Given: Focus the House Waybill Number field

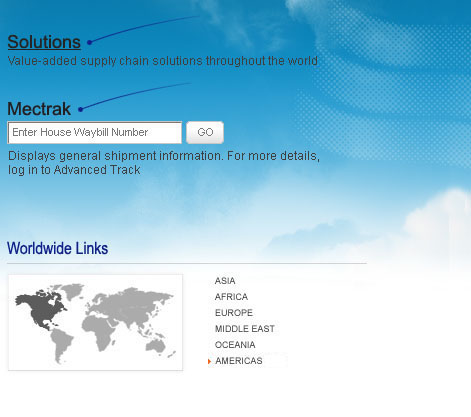Looking at the screenshot, I should tap(95, 132).
